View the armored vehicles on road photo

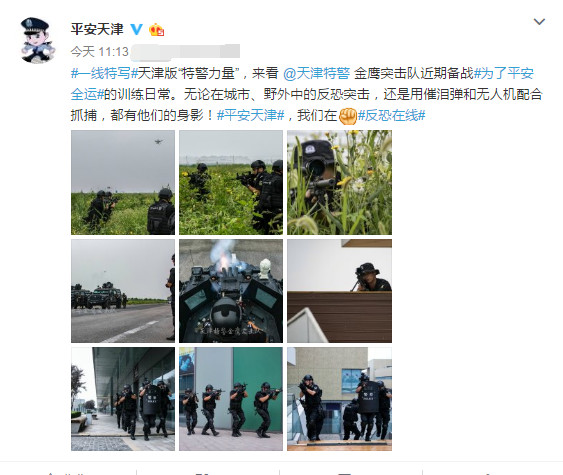click(123, 291)
